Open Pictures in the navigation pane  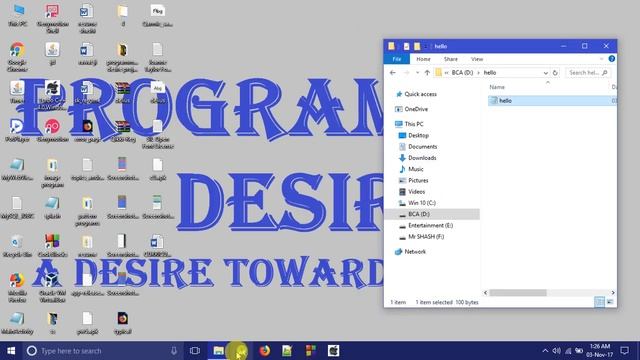pos(418,180)
